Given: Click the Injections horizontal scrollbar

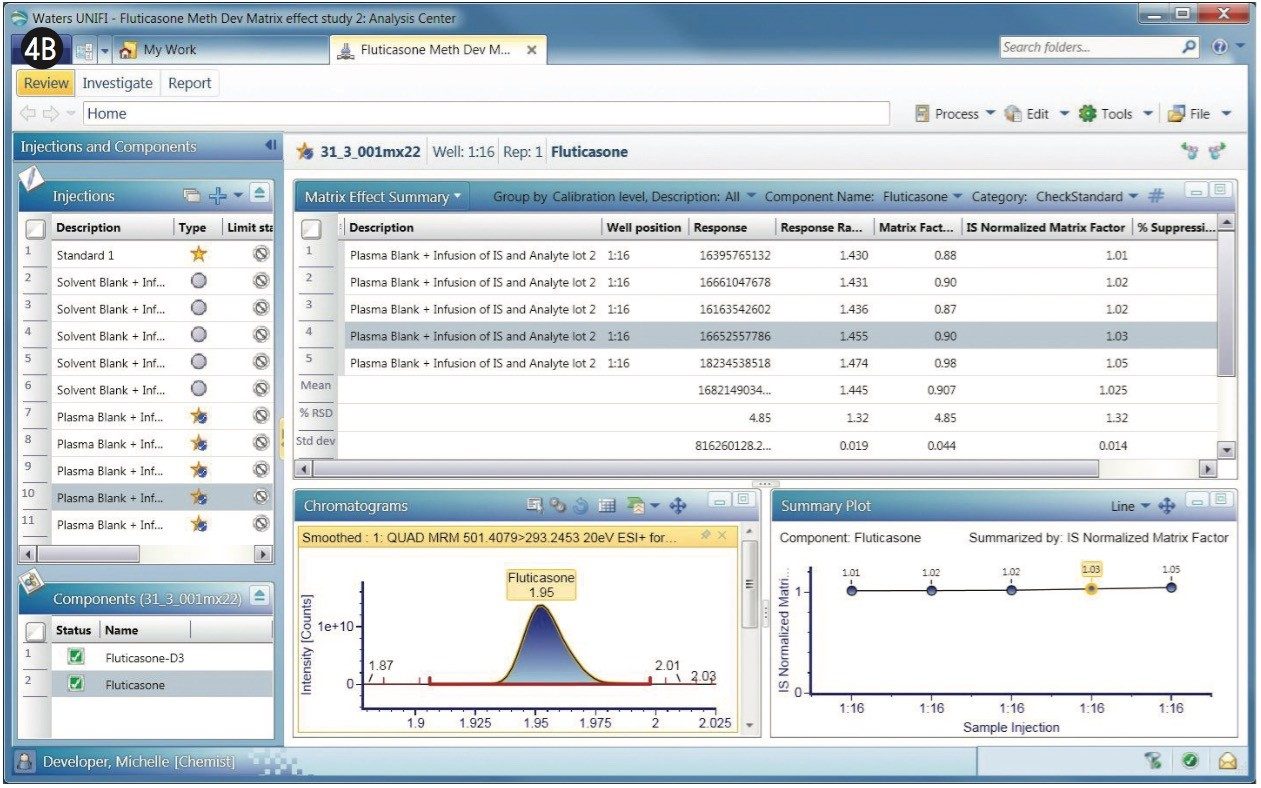Looking at the screenshot, I should (147, 553).
